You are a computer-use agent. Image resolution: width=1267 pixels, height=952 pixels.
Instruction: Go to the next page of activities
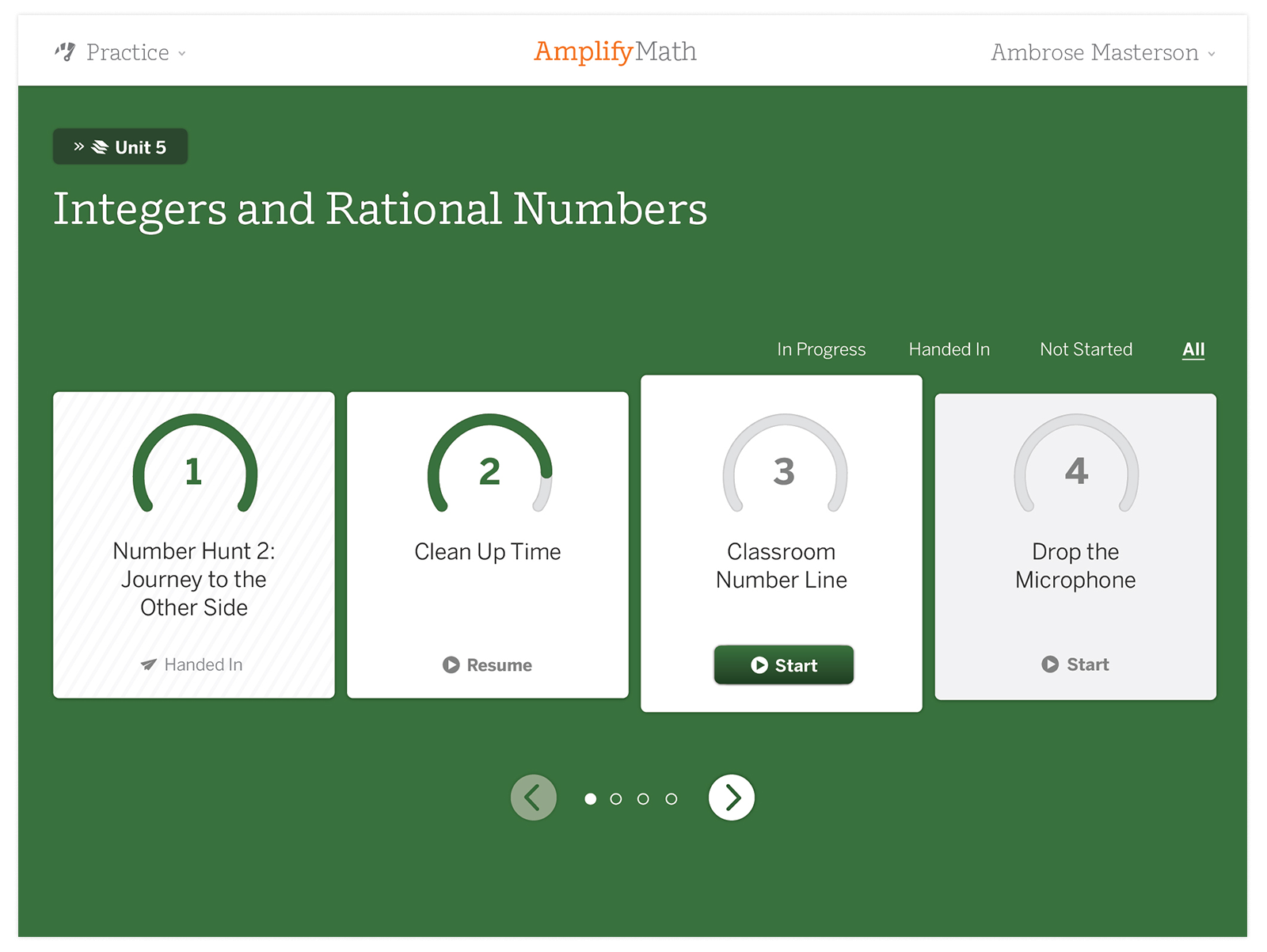click(732, 798)
